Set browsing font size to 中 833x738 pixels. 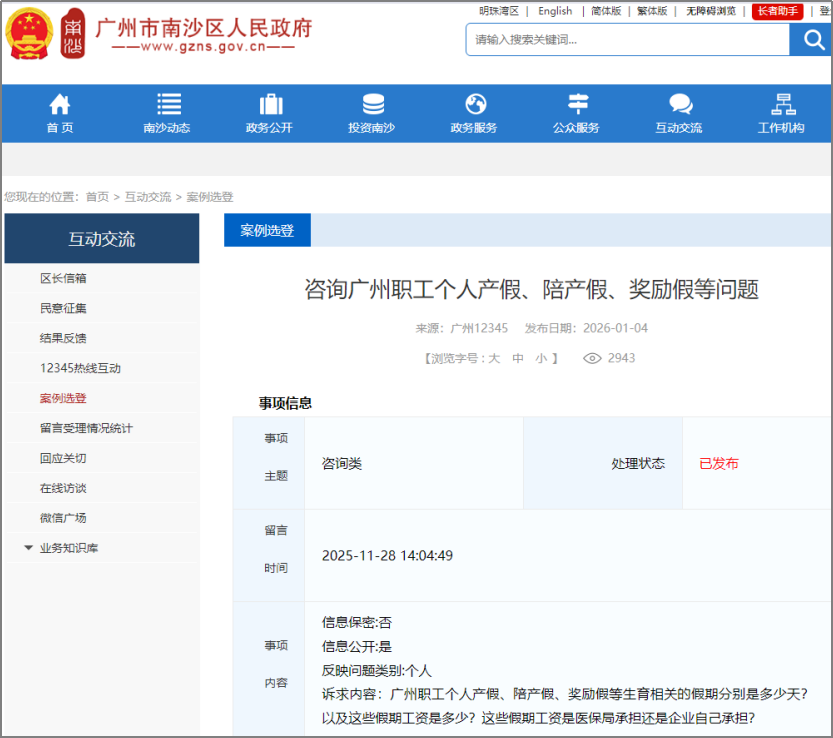coord(518,358)
